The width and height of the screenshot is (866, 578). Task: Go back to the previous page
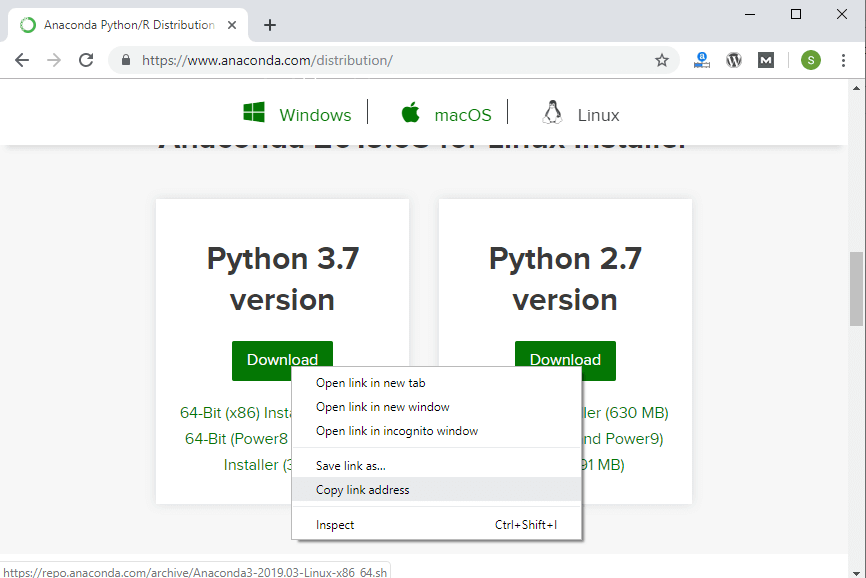point(22,60)
